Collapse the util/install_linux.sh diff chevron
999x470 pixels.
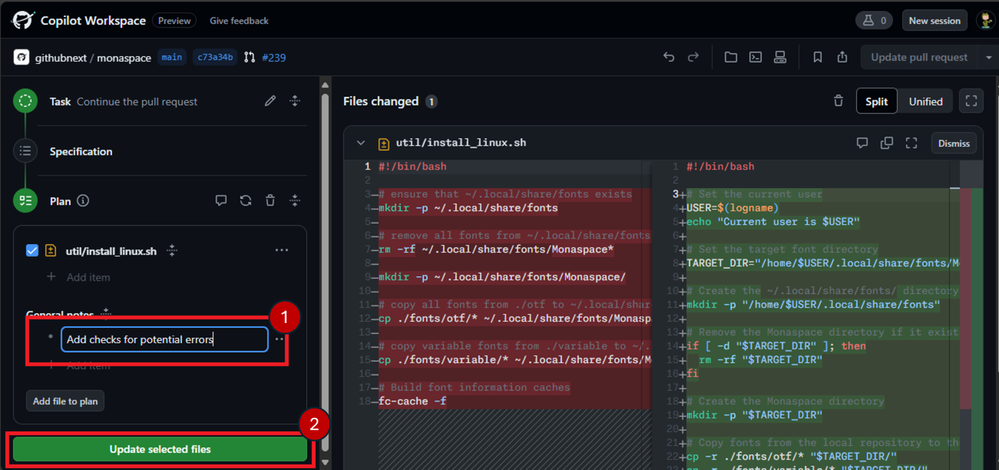[x=361, y=143]
